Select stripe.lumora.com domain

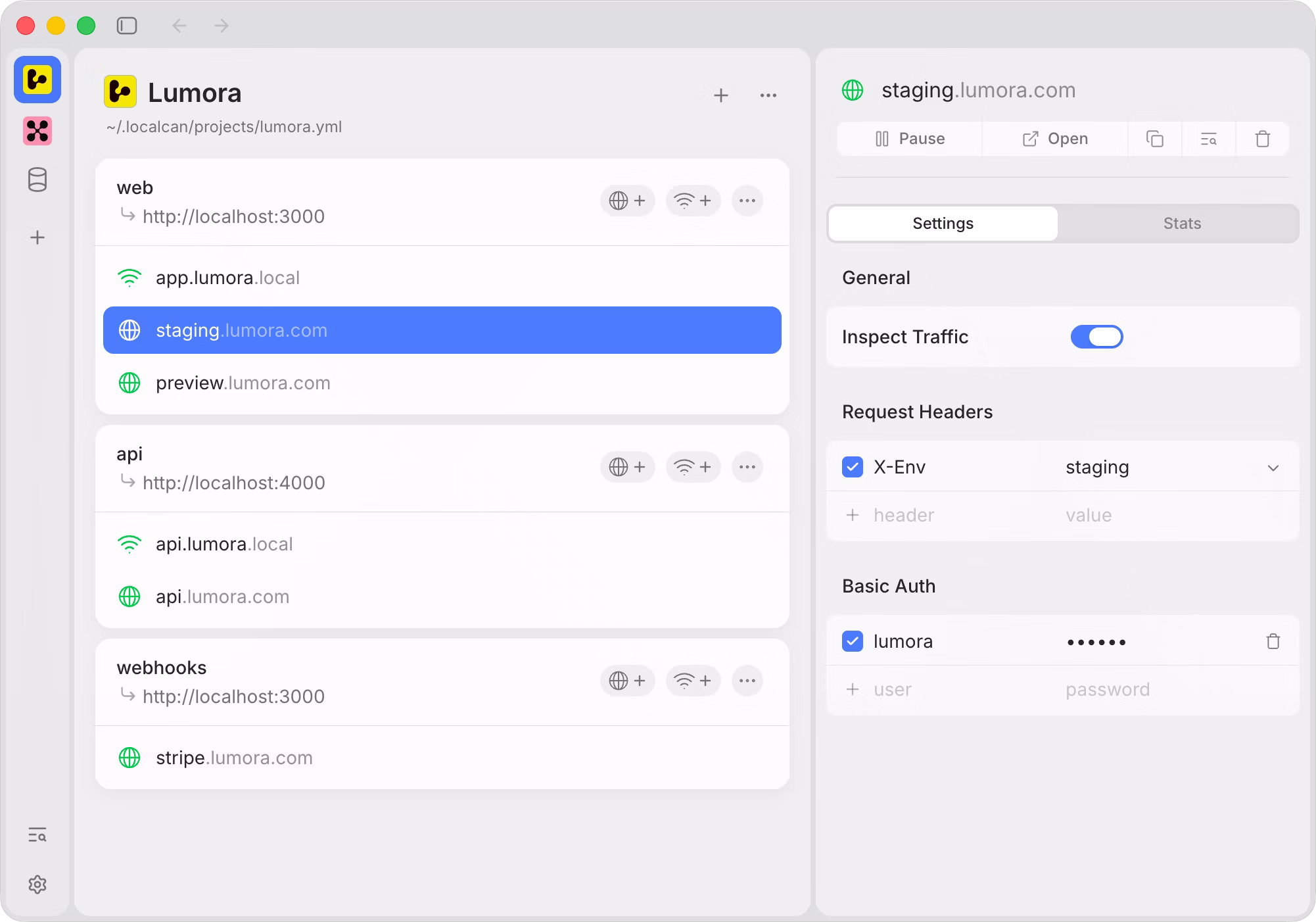pos(442,758)
